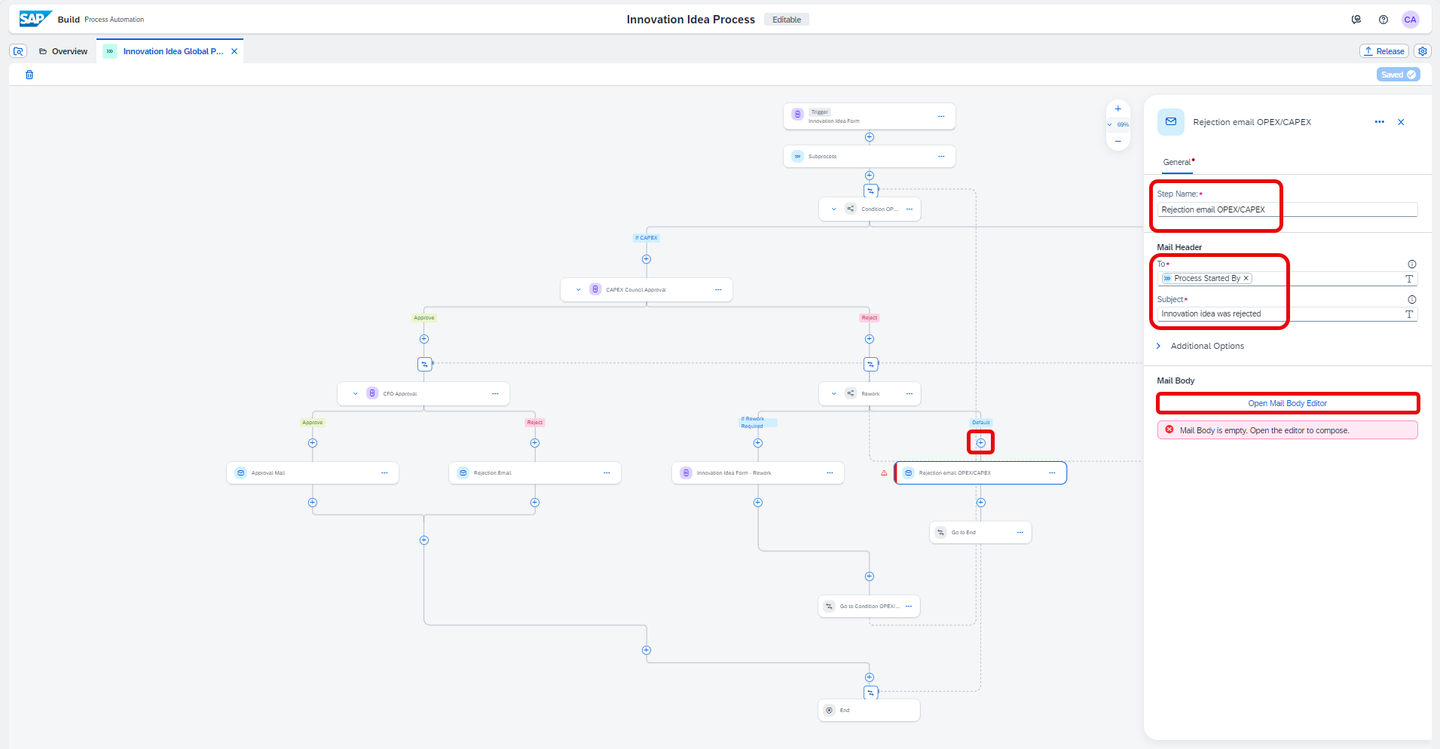Open Go to End three-dot menu

click(x=1020, y=532)
